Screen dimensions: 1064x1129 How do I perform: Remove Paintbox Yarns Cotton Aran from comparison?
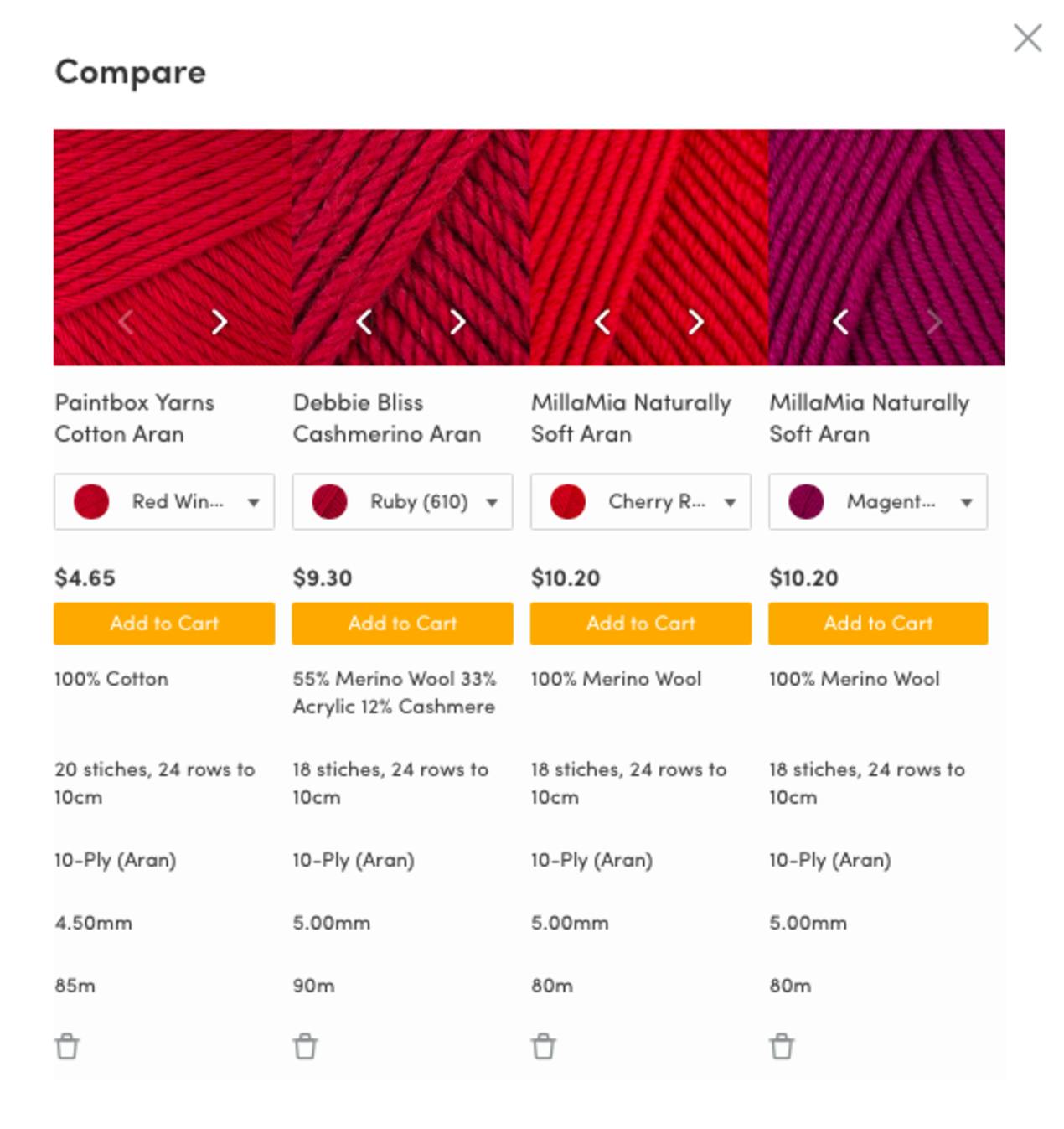67,1045
